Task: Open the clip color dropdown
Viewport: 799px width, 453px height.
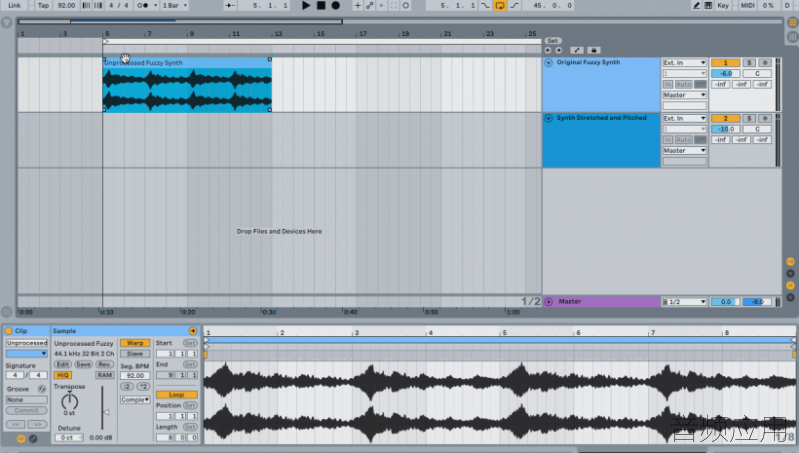Action: click(x=26, y=353)
